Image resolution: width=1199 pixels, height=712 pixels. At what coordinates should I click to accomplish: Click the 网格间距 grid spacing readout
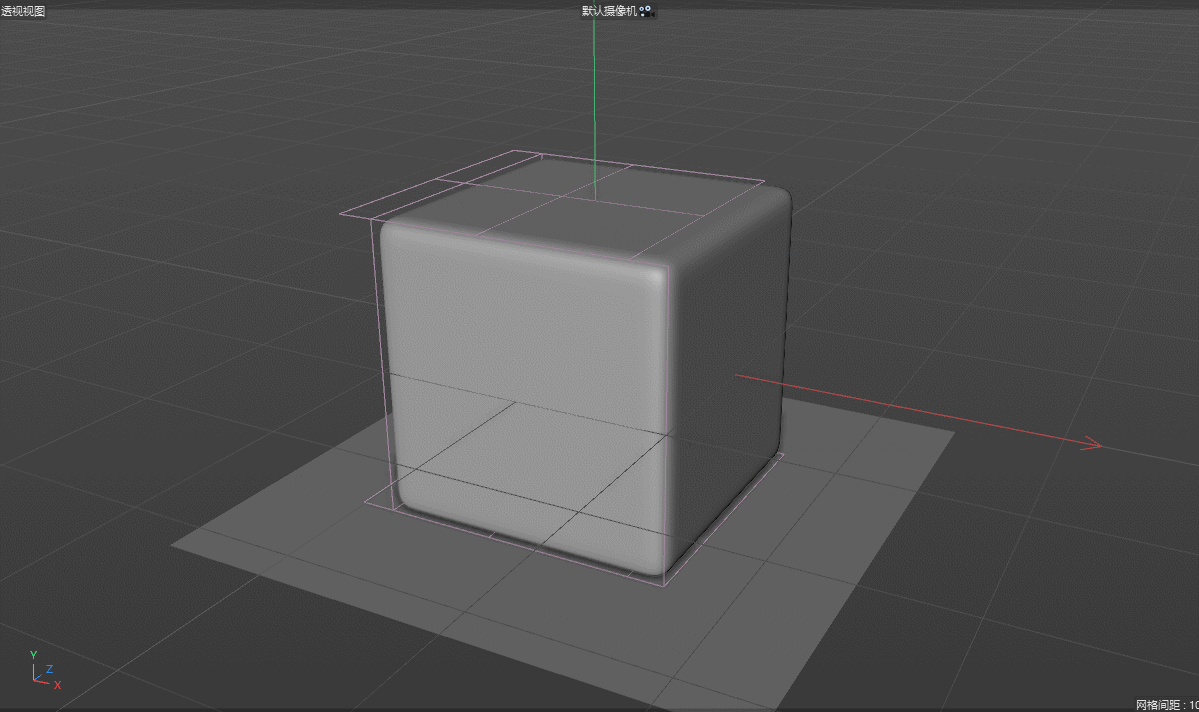click(1167, 704)
